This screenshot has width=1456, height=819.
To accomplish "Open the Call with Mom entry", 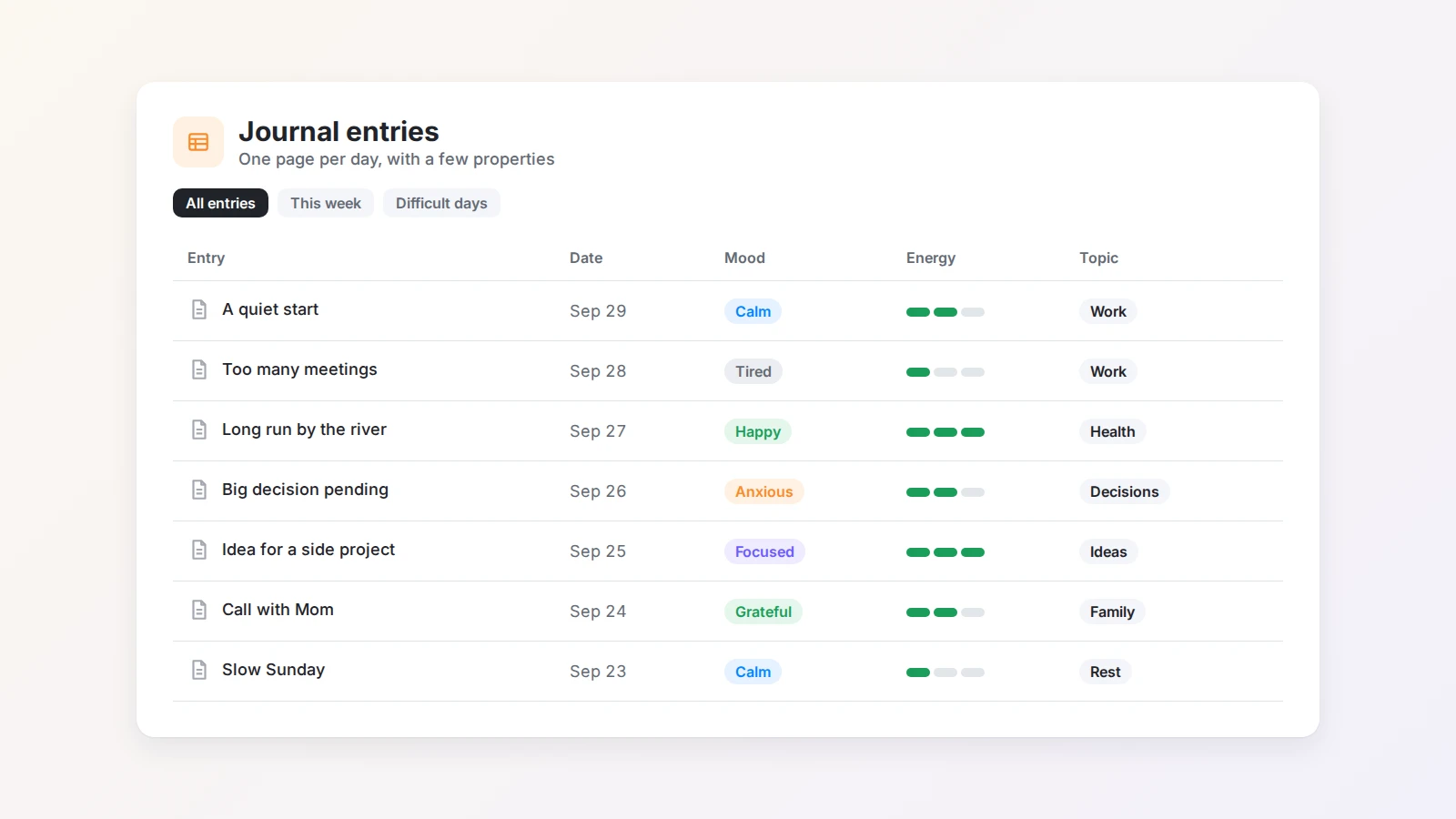I will click(278, 610).
